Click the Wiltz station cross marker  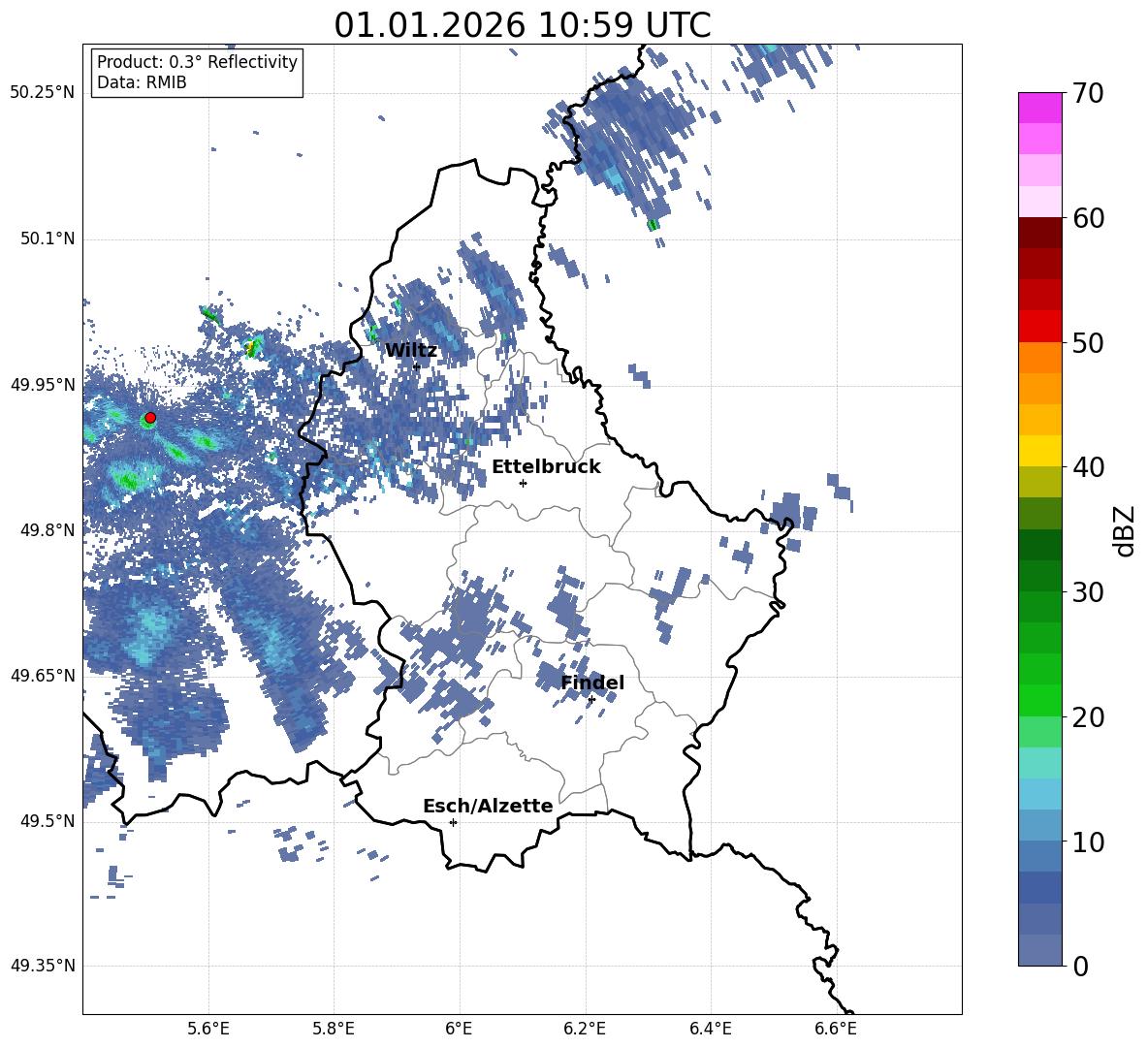pyautogui.click(x=417, y=366)
